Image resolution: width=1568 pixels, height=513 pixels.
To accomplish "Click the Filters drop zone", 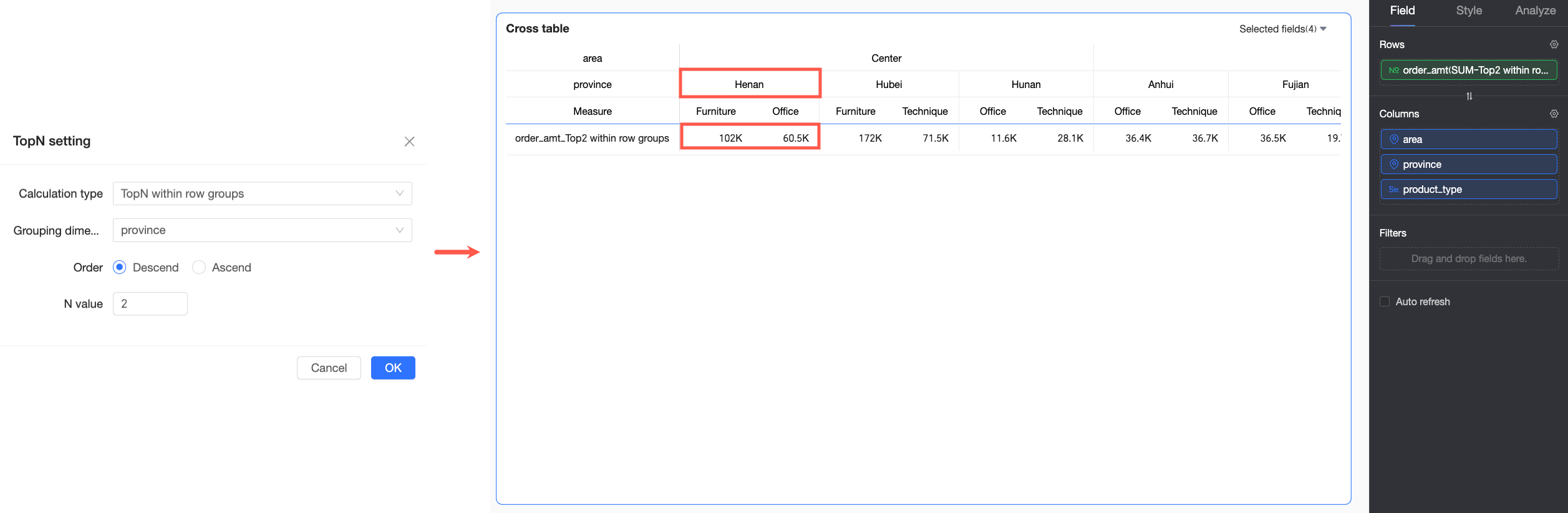I will (x=1469, y=258).
